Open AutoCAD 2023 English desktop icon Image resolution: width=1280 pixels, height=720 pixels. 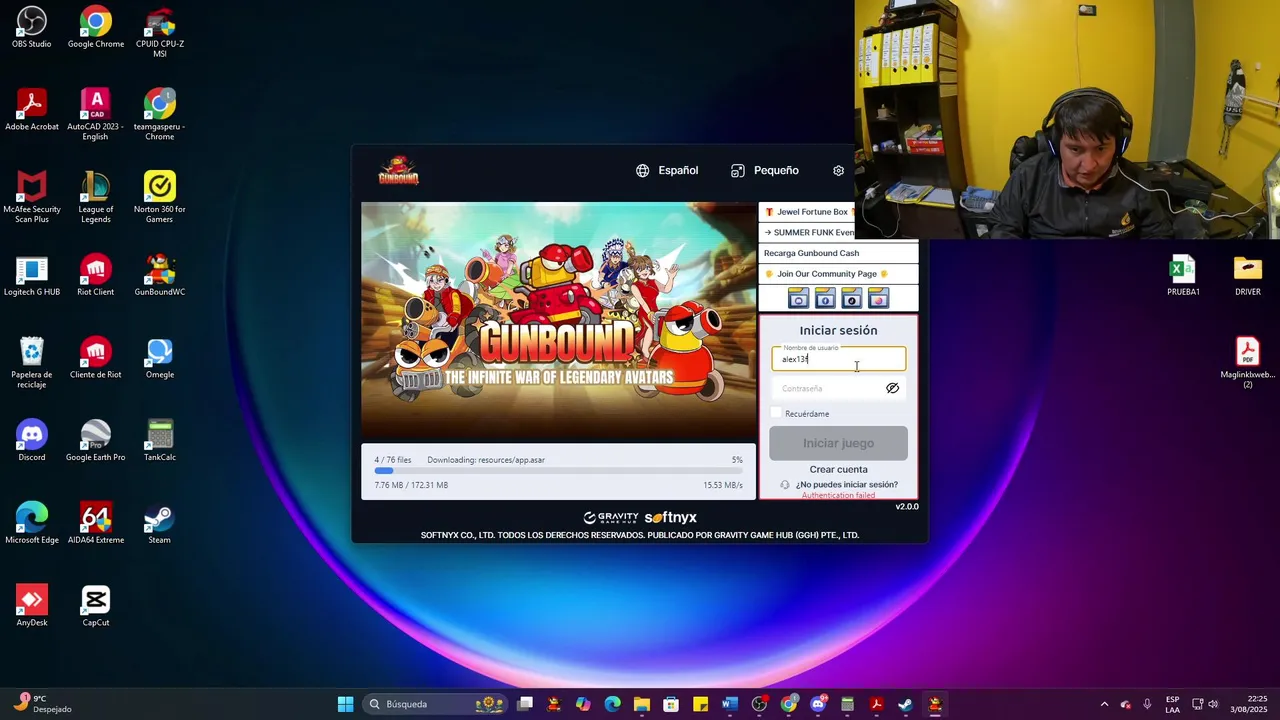(96, 114)
